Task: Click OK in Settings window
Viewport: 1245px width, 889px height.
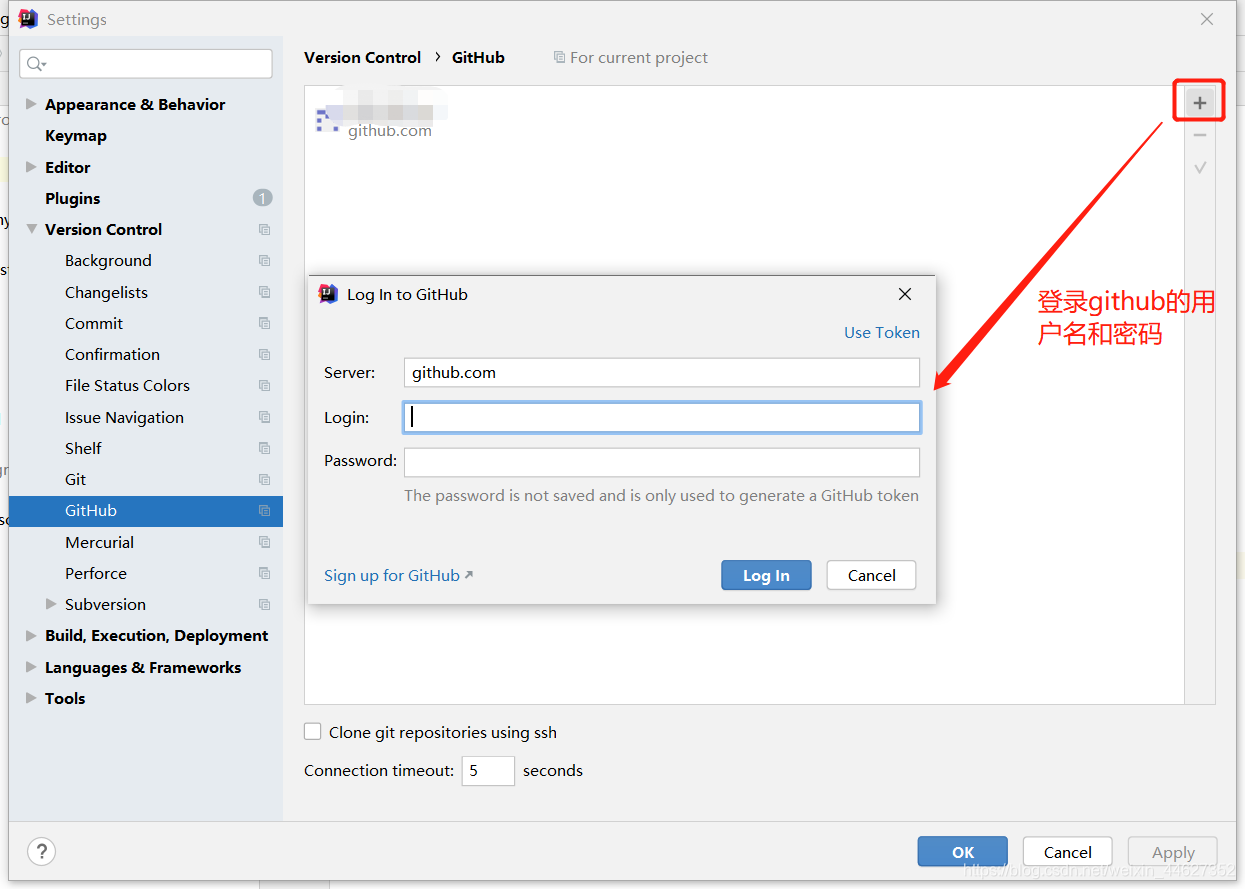Action: coord(962,852)
